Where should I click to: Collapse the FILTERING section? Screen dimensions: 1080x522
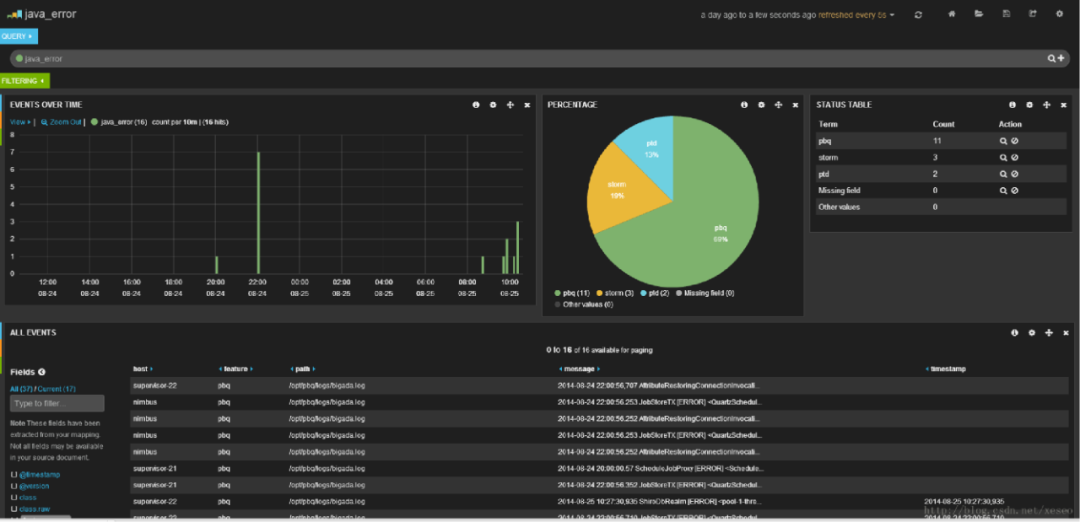tap(25, 81)
